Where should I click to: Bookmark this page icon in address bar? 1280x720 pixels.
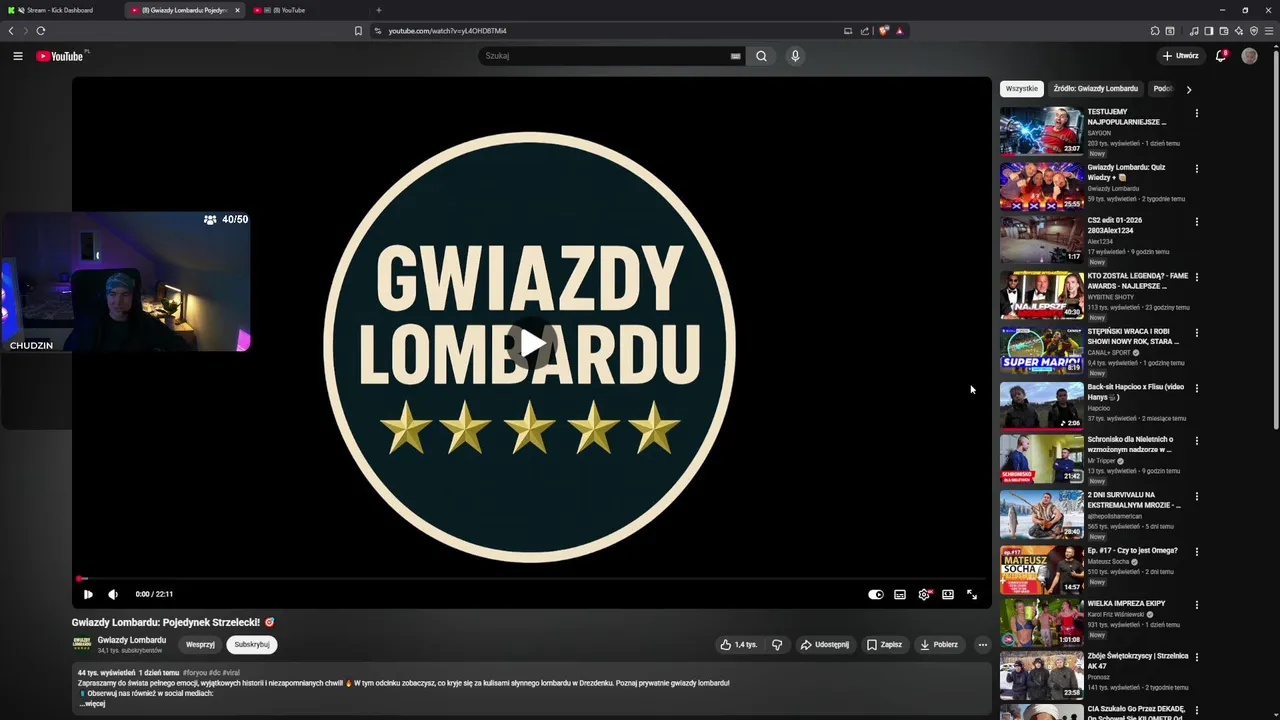coord(358,31)
